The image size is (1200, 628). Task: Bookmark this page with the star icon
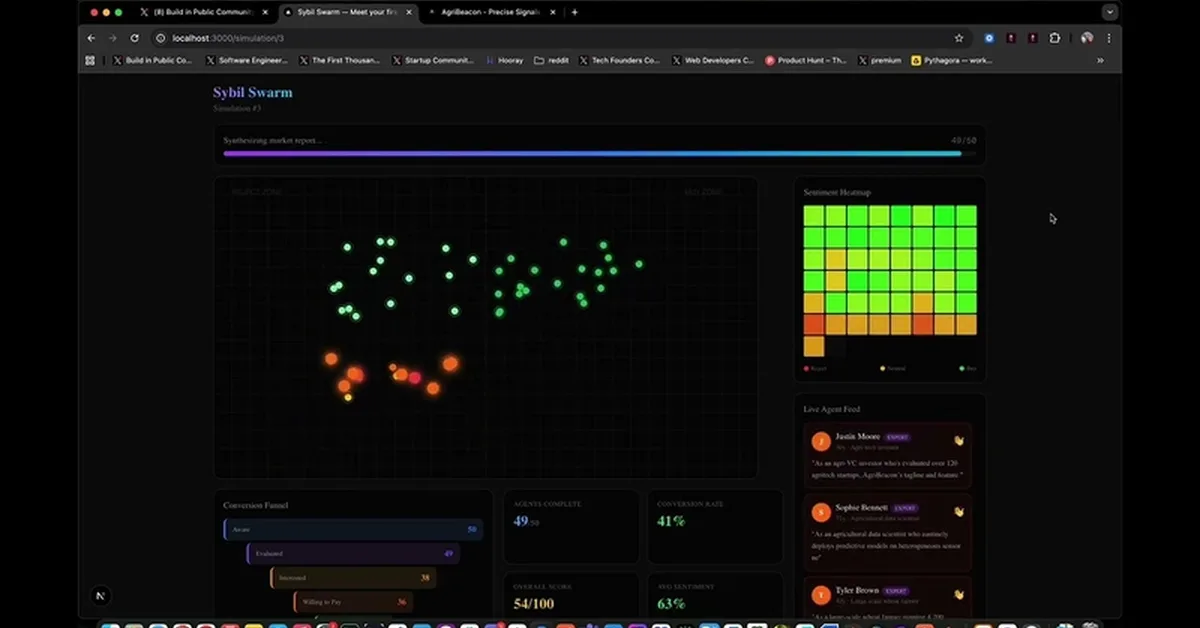tap(959, 38)
